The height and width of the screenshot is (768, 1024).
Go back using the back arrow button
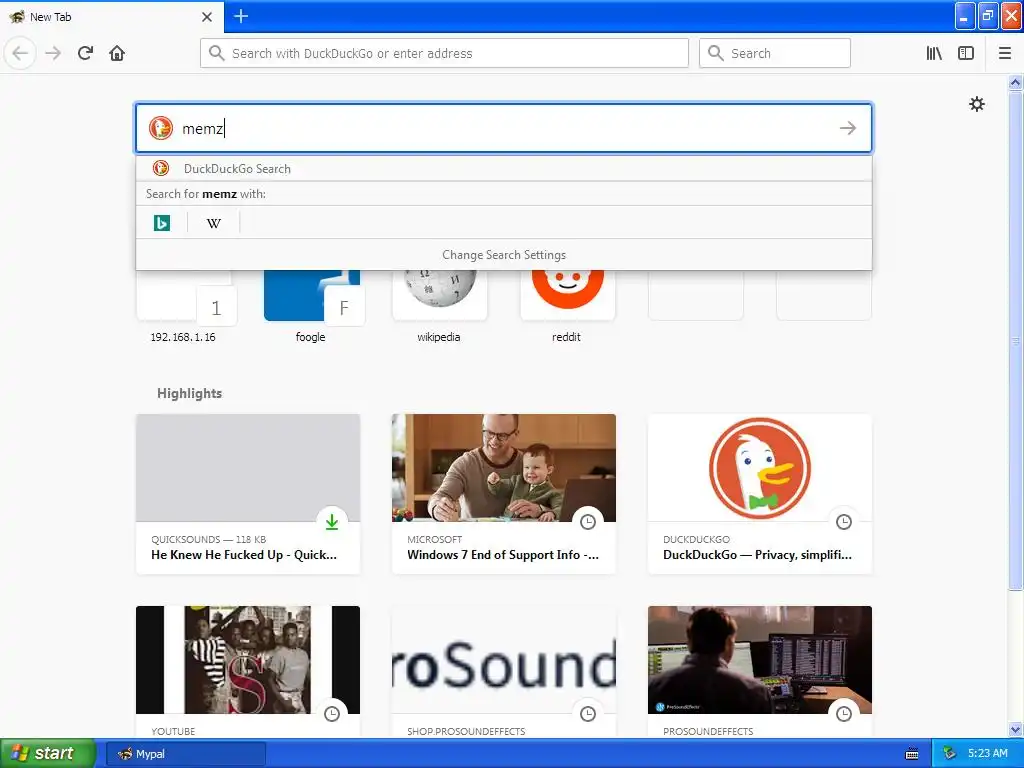[x=20, y=53]
